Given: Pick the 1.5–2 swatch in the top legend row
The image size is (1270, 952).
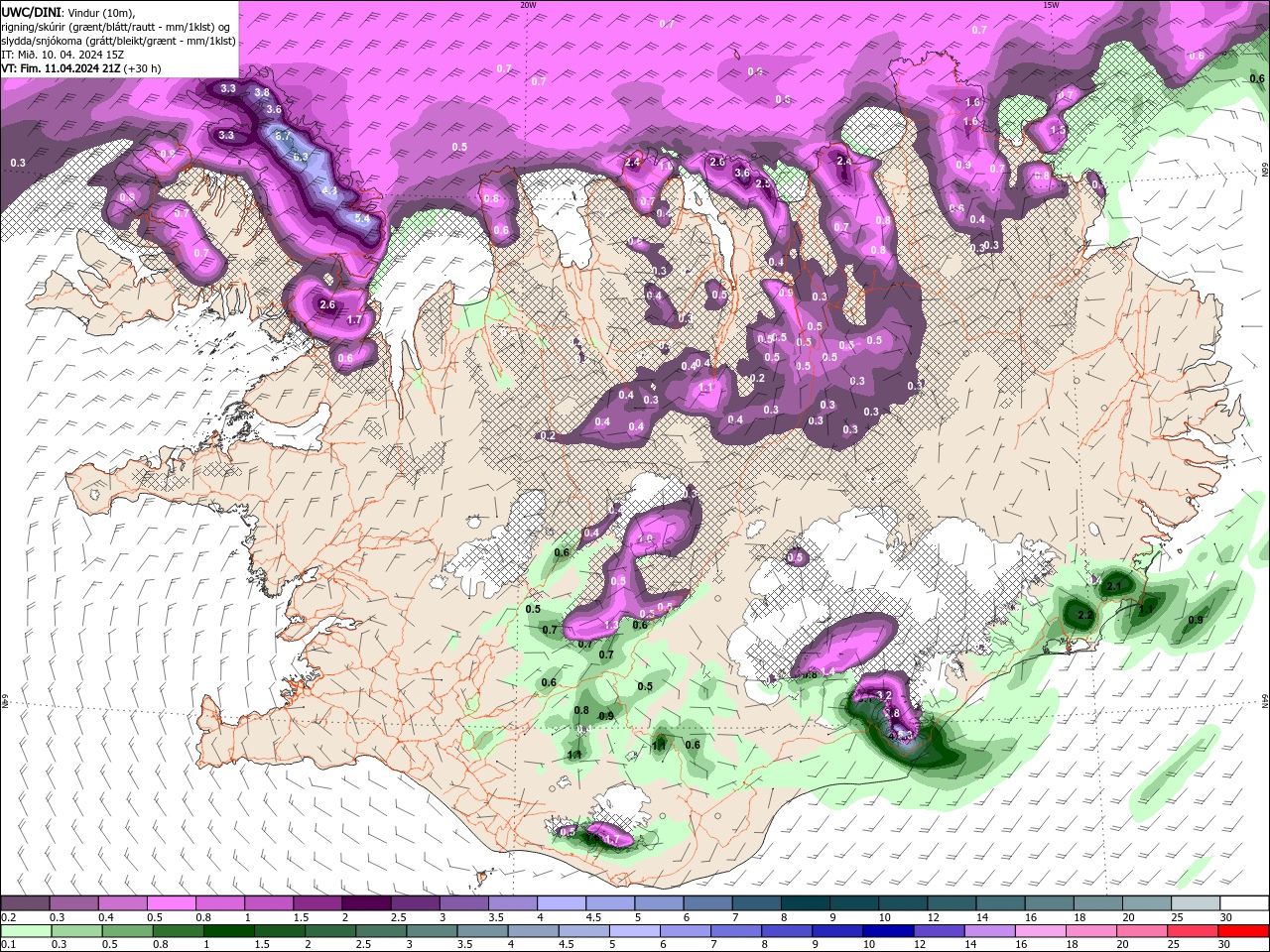Looking at the screenshot, I should click(x=317, y=903).
